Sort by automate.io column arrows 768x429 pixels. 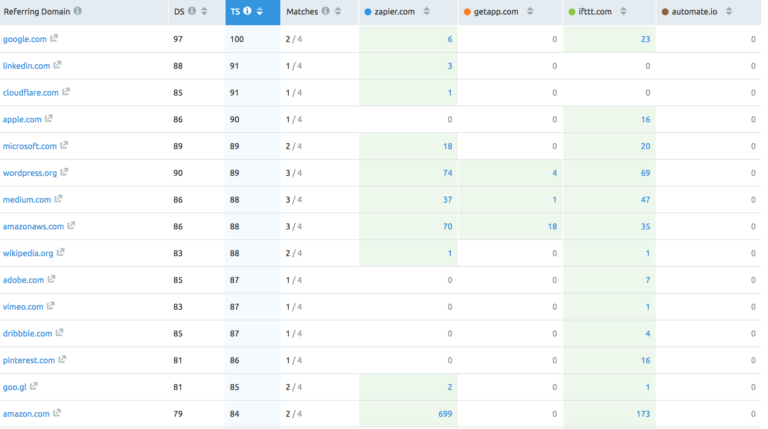(729, 11)
